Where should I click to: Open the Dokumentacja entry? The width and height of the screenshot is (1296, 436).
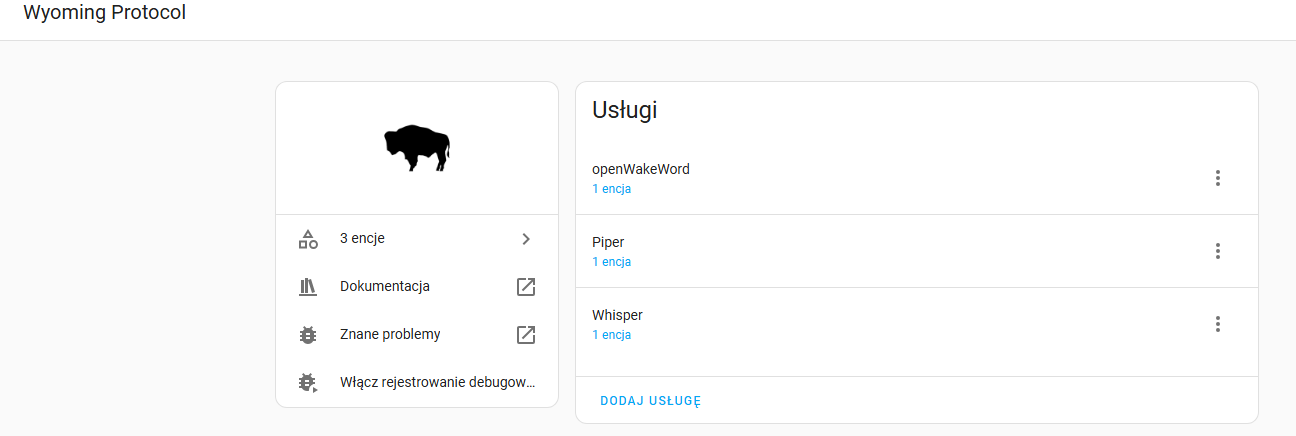pyautogui.click(x=417, y=287)
